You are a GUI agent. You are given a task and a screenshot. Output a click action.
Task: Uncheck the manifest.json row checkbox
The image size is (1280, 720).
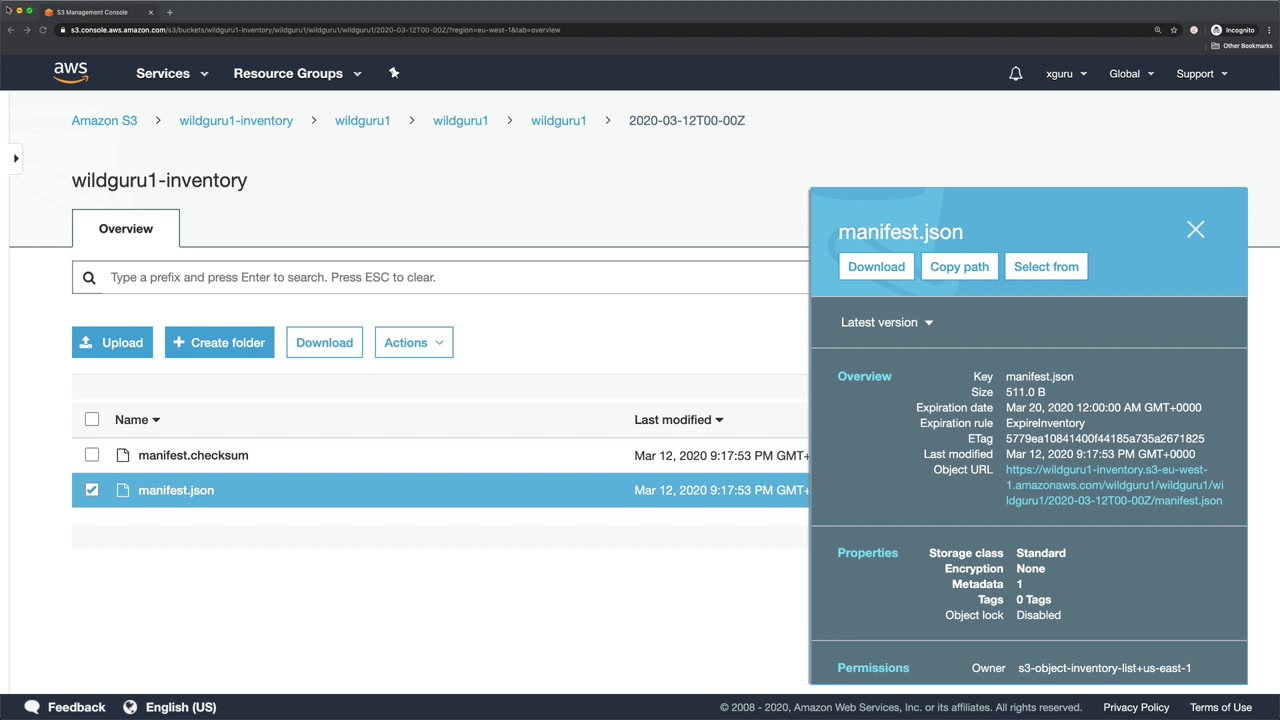pyautogui.click(x=92, y=490)
